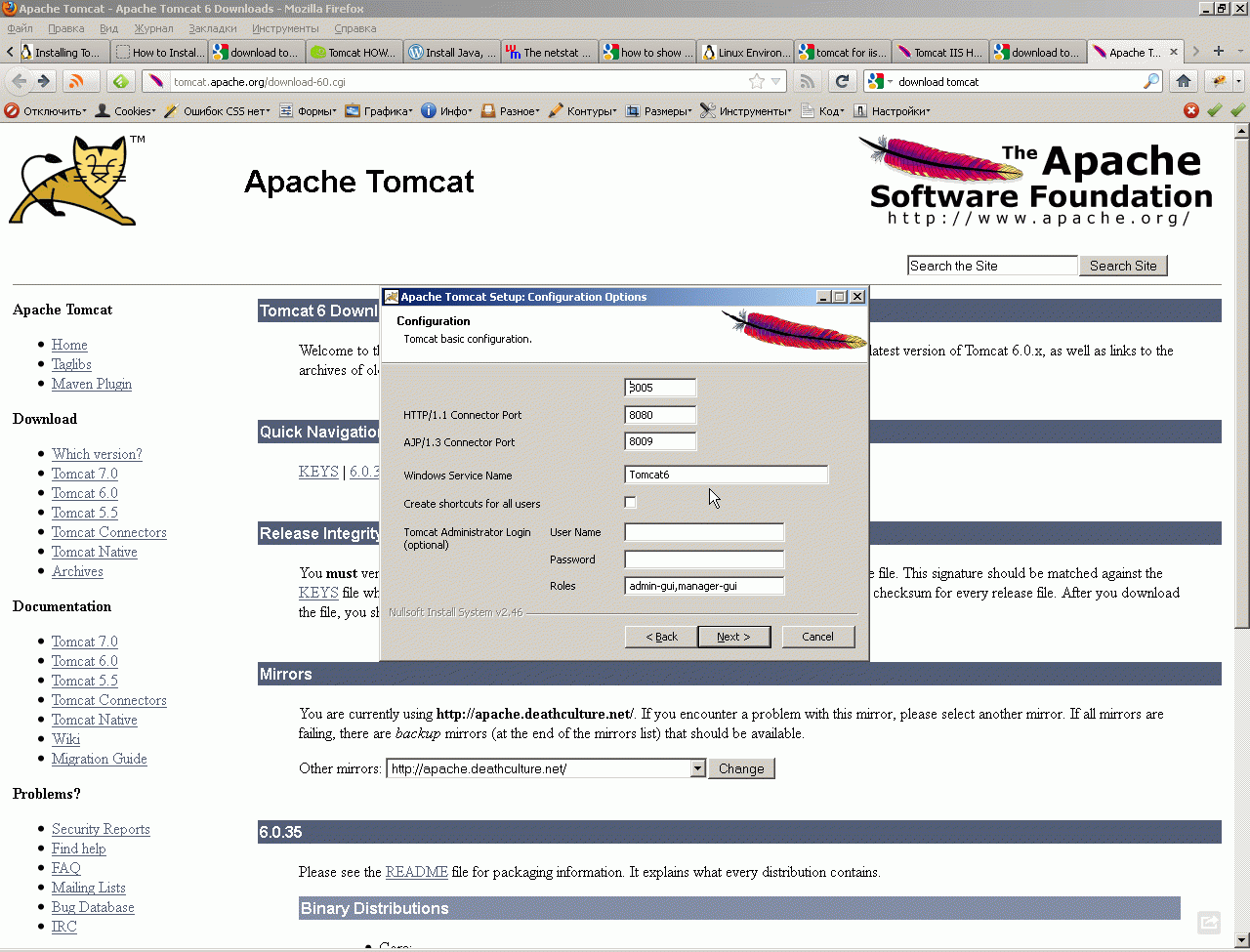The height and width of the screenshot is (952, 1250).
Task: Close the active Apache Tomcat tab
Action: [x=1173, y=52]
